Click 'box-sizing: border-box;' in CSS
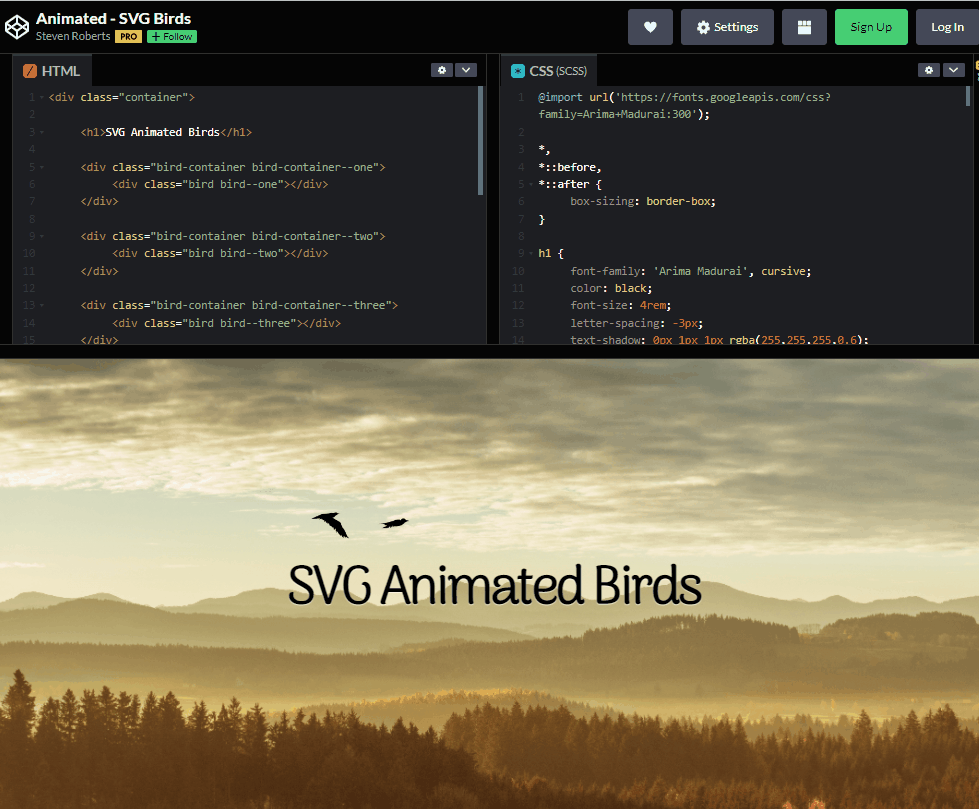 (x=643, y=202)
